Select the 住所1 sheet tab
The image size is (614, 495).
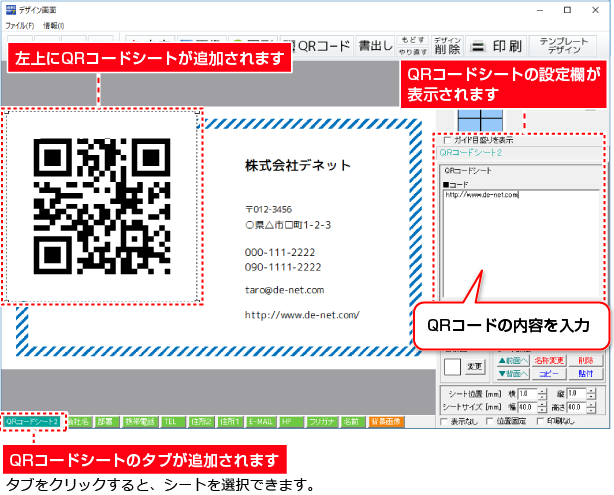tap(230, 421)
